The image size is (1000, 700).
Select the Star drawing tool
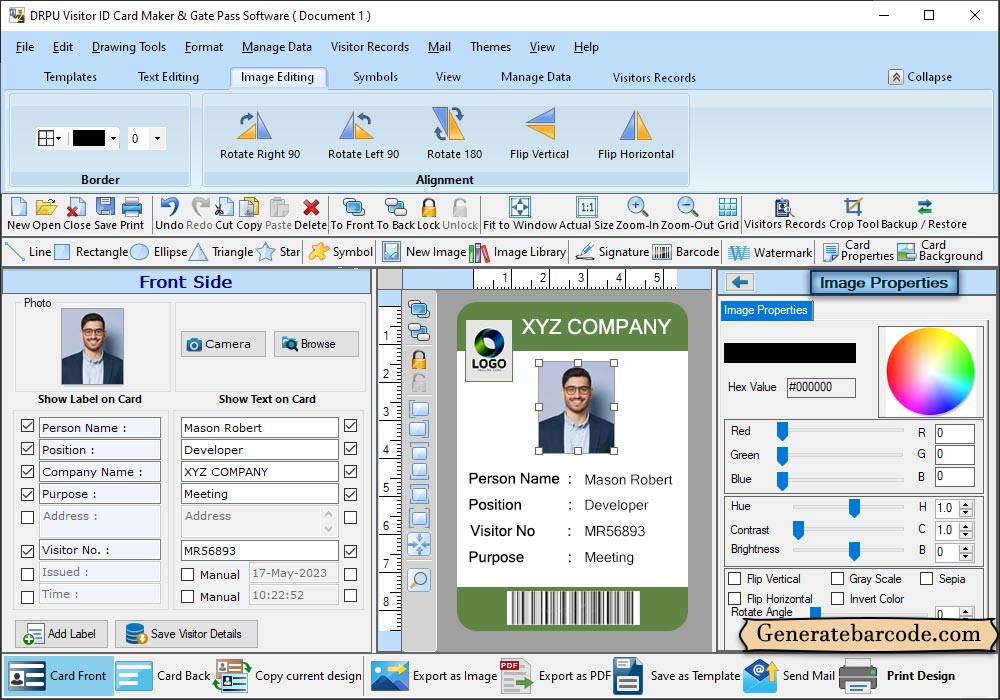tap(279, 252)
